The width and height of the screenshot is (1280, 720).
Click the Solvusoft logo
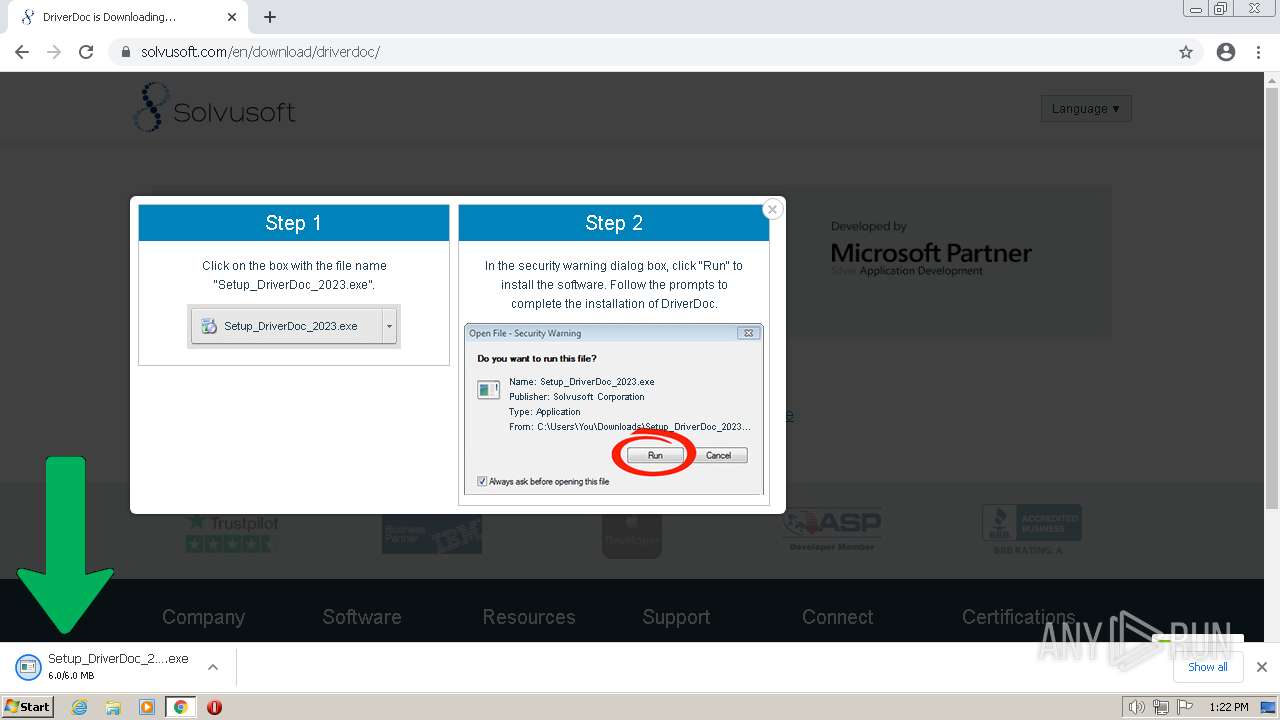tap(215, 108)
